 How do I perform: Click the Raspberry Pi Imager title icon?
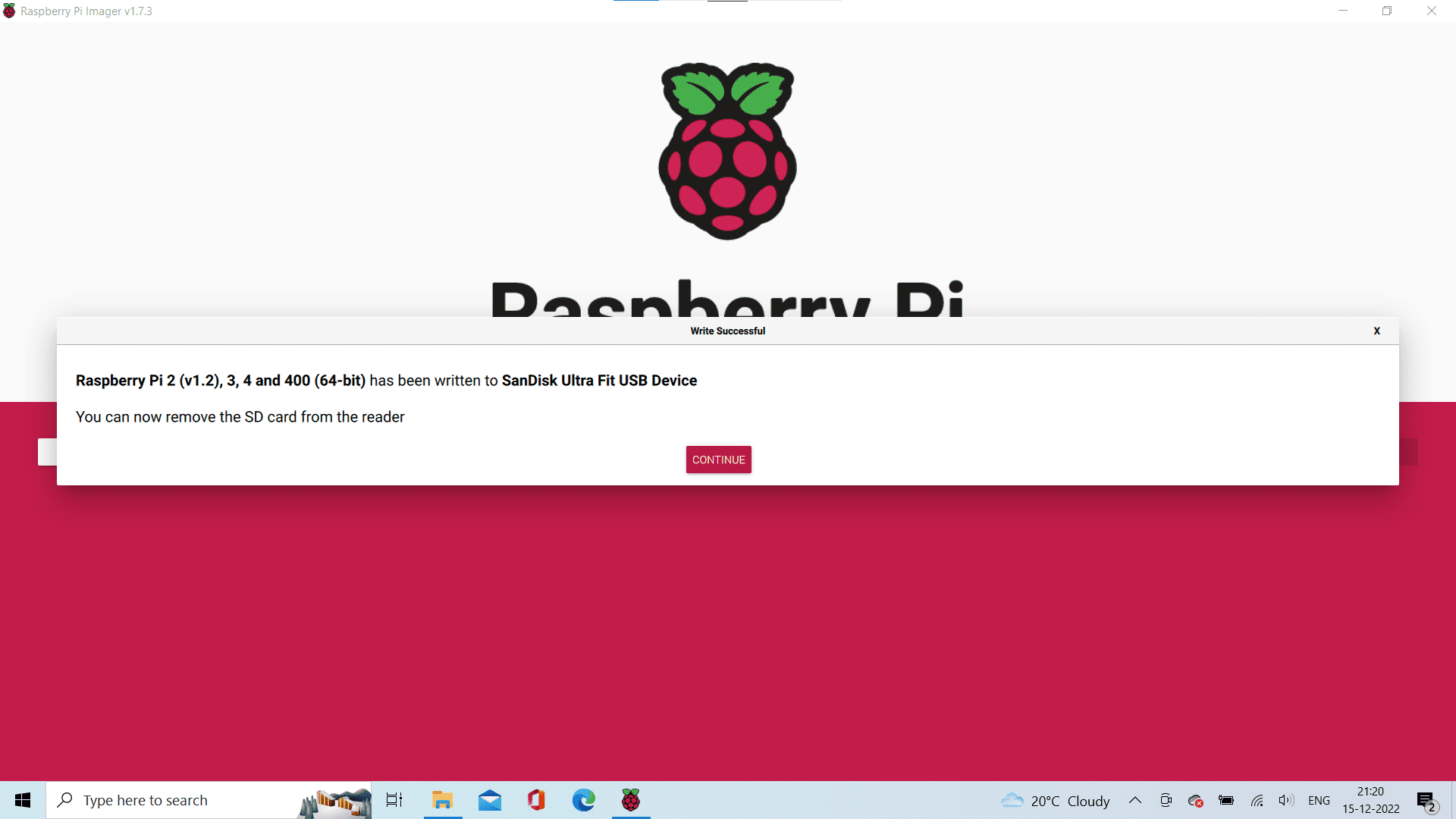pos(9,11)
